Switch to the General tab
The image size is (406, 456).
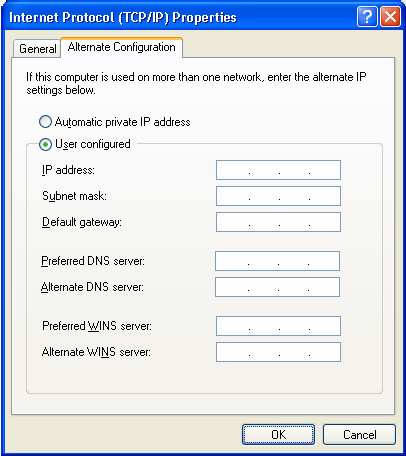click(x=37, y=49)
